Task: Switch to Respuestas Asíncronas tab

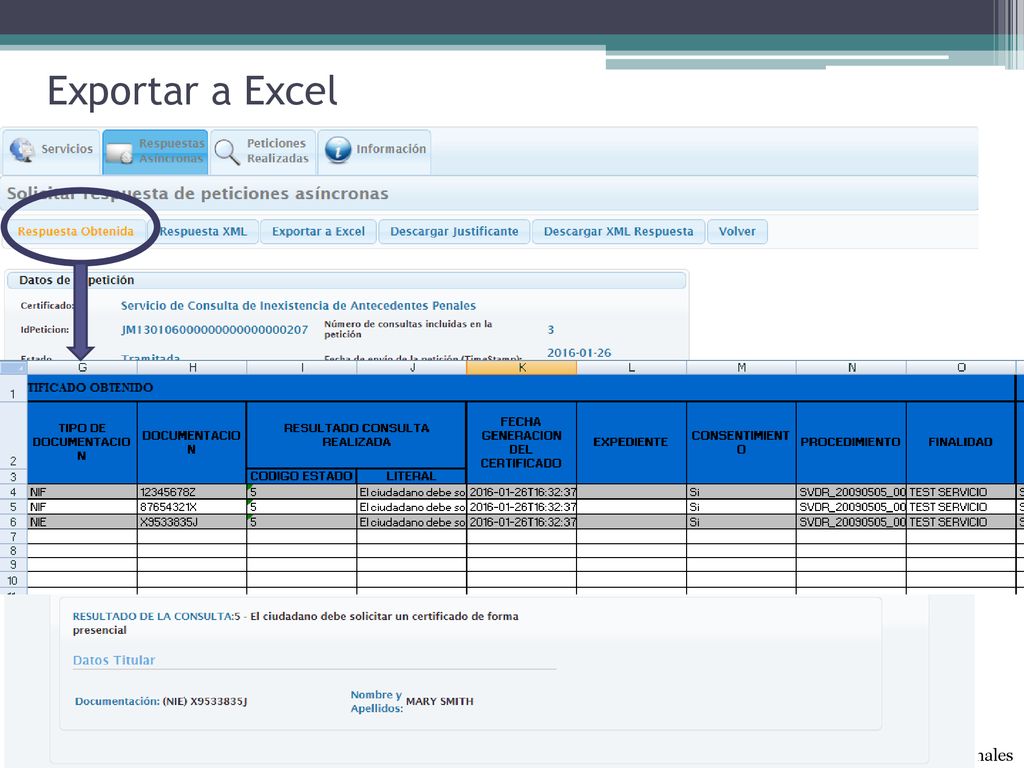Action: pos(155,152)
